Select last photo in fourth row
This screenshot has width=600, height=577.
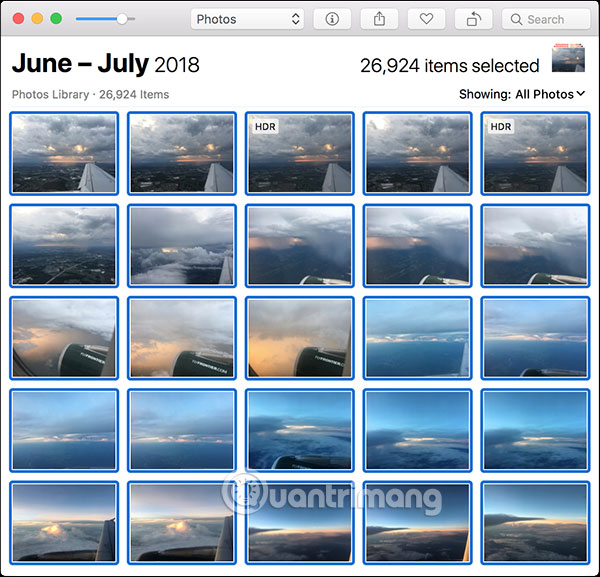(x=535, y=430)
